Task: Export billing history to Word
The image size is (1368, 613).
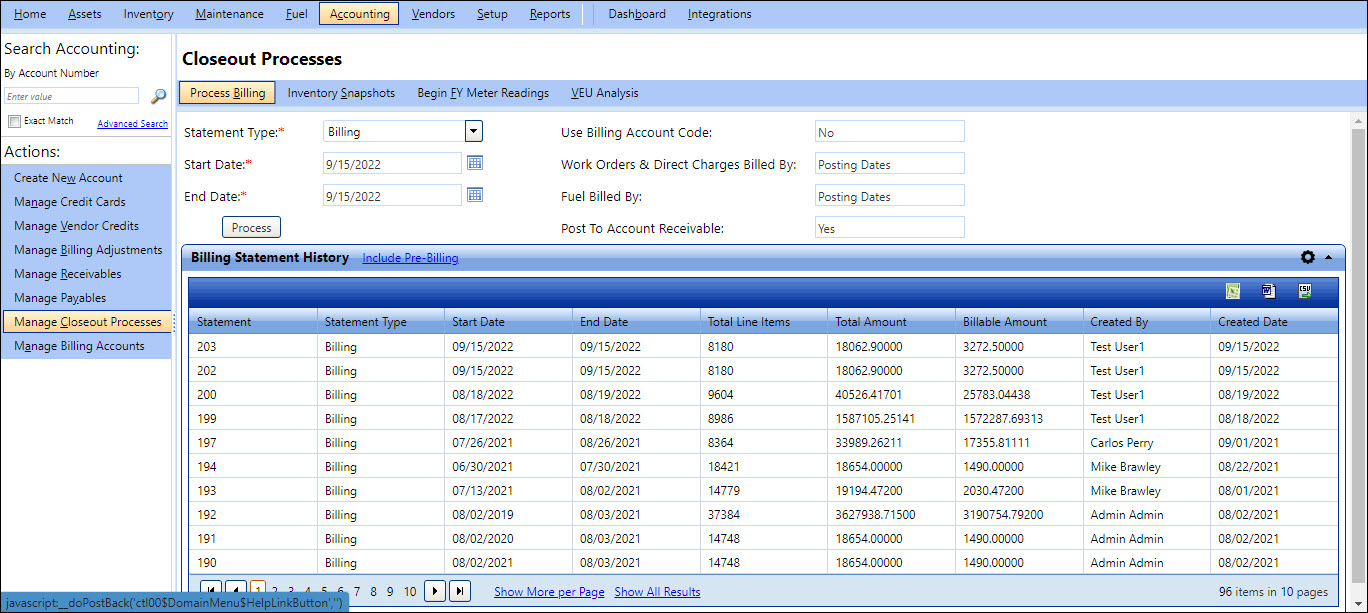Action: [x=1269, y=291]
